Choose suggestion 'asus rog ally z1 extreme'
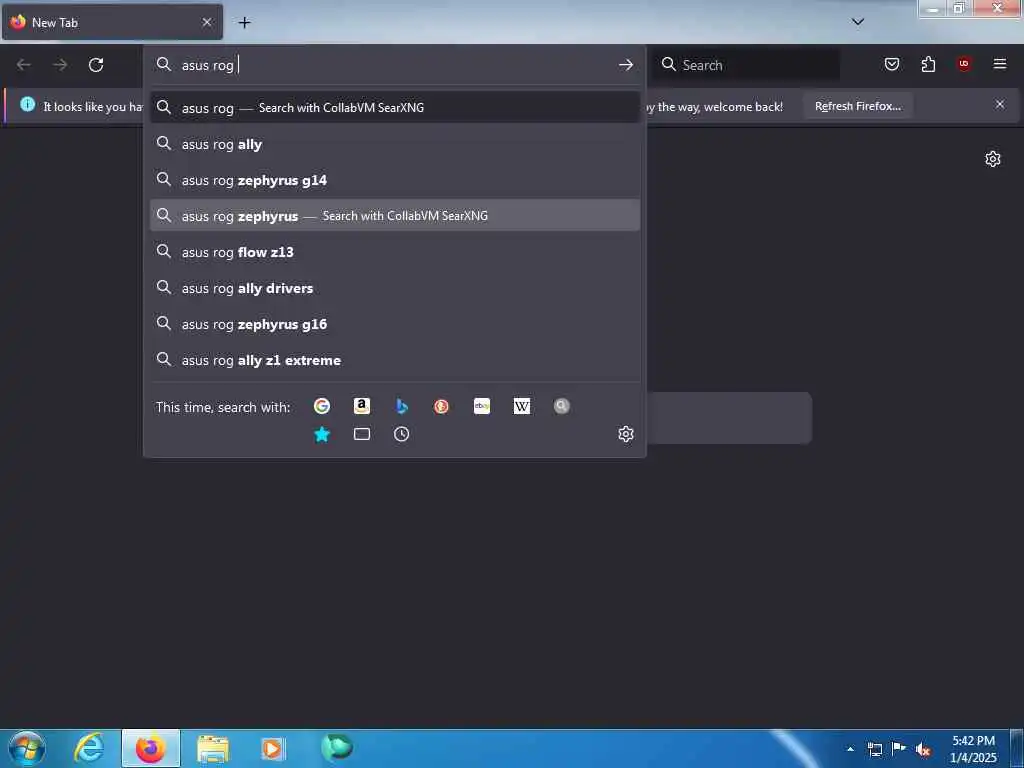Image resolution: width=1024 pixels, height=768 pixels. point(395,359)
